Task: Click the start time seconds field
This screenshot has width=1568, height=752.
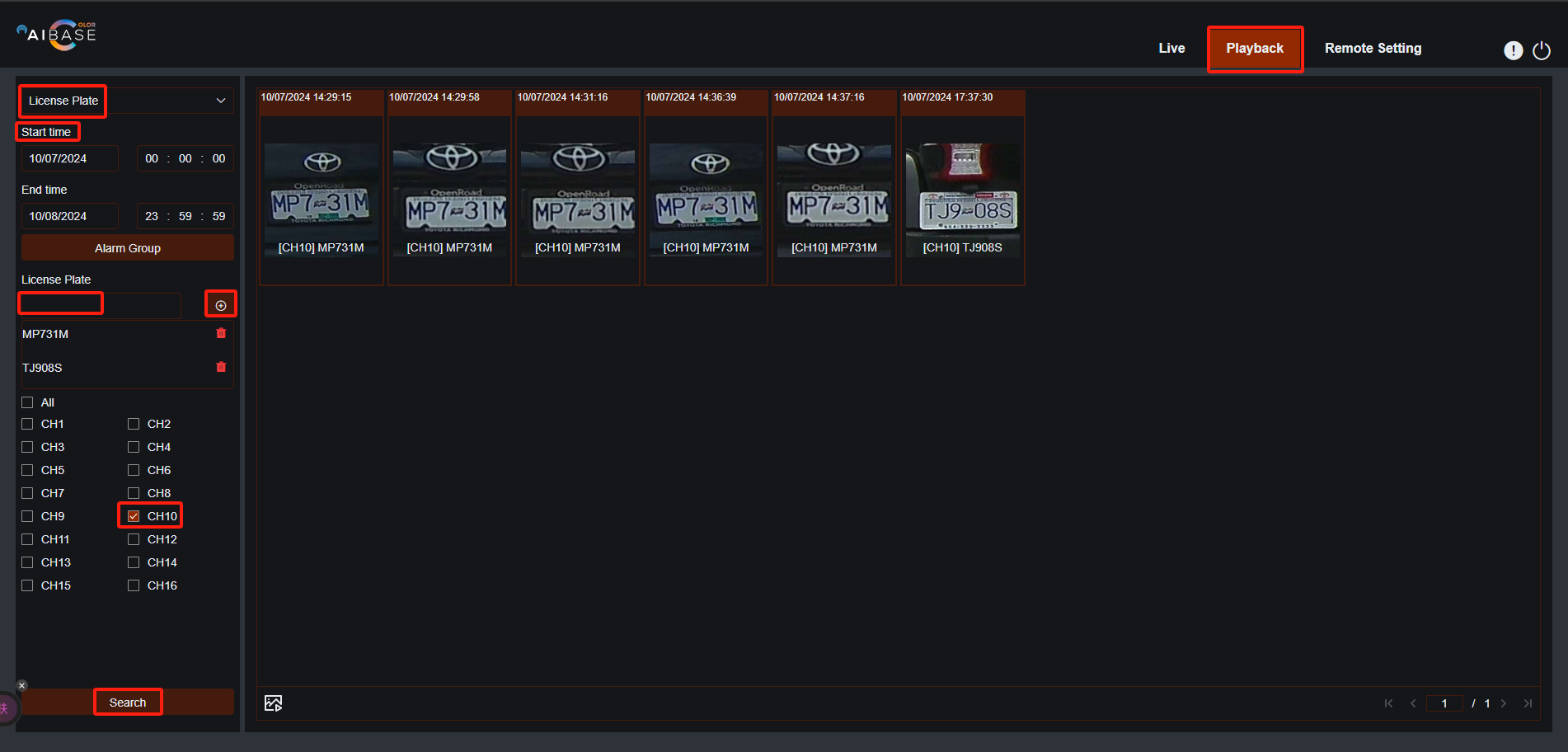Action: [218, 158]
